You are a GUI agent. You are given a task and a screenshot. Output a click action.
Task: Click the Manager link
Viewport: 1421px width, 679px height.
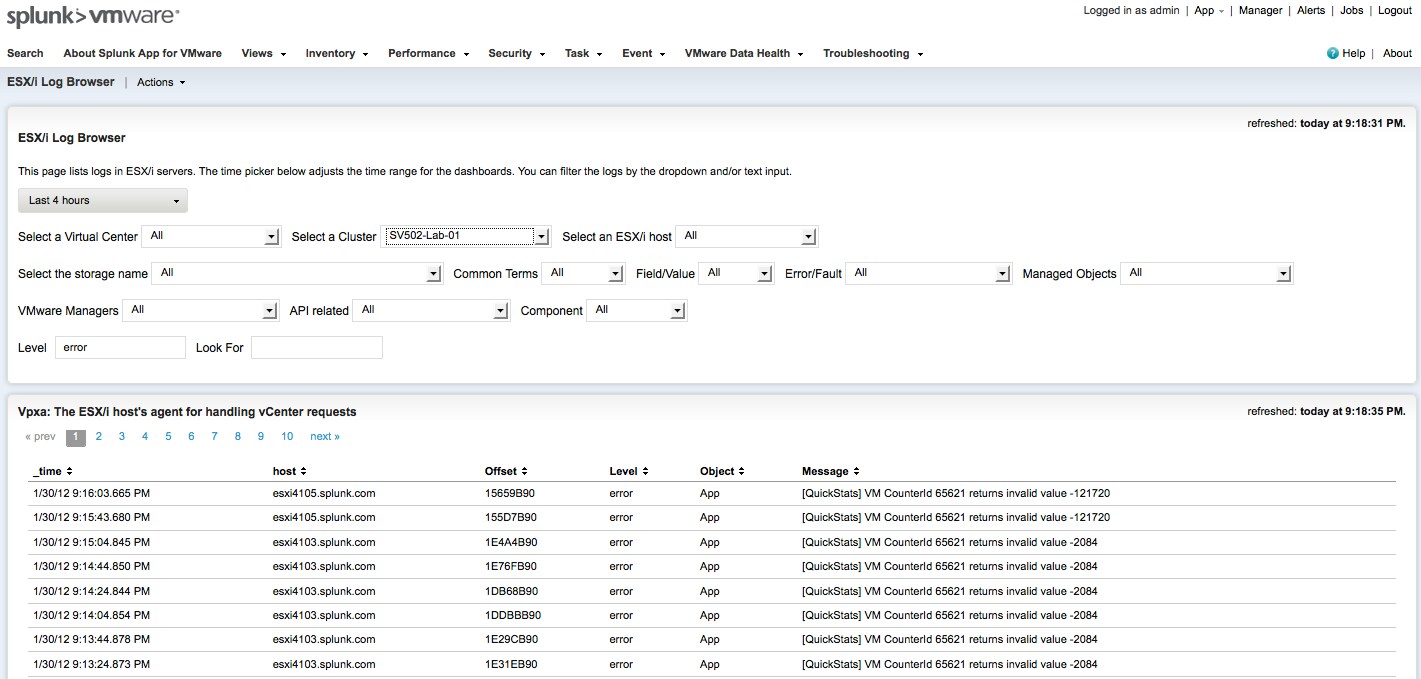click(1260, 10)
